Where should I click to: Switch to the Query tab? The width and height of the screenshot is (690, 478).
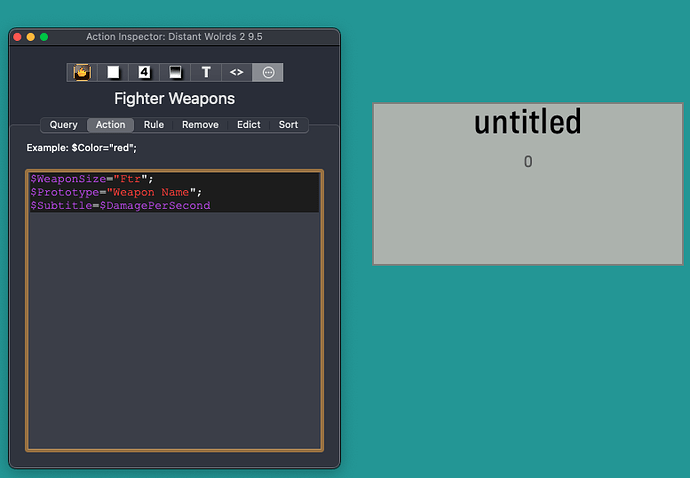point(63,125)
